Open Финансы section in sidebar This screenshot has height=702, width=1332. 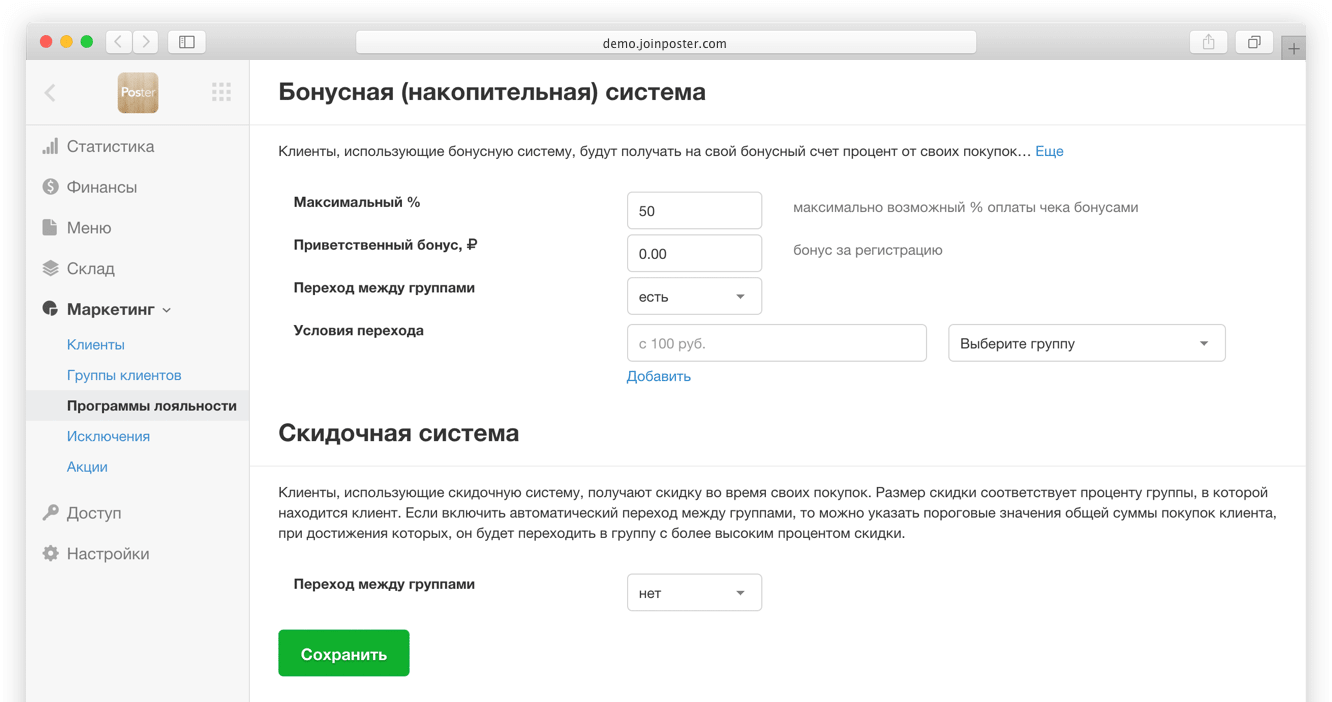[89, 187]
